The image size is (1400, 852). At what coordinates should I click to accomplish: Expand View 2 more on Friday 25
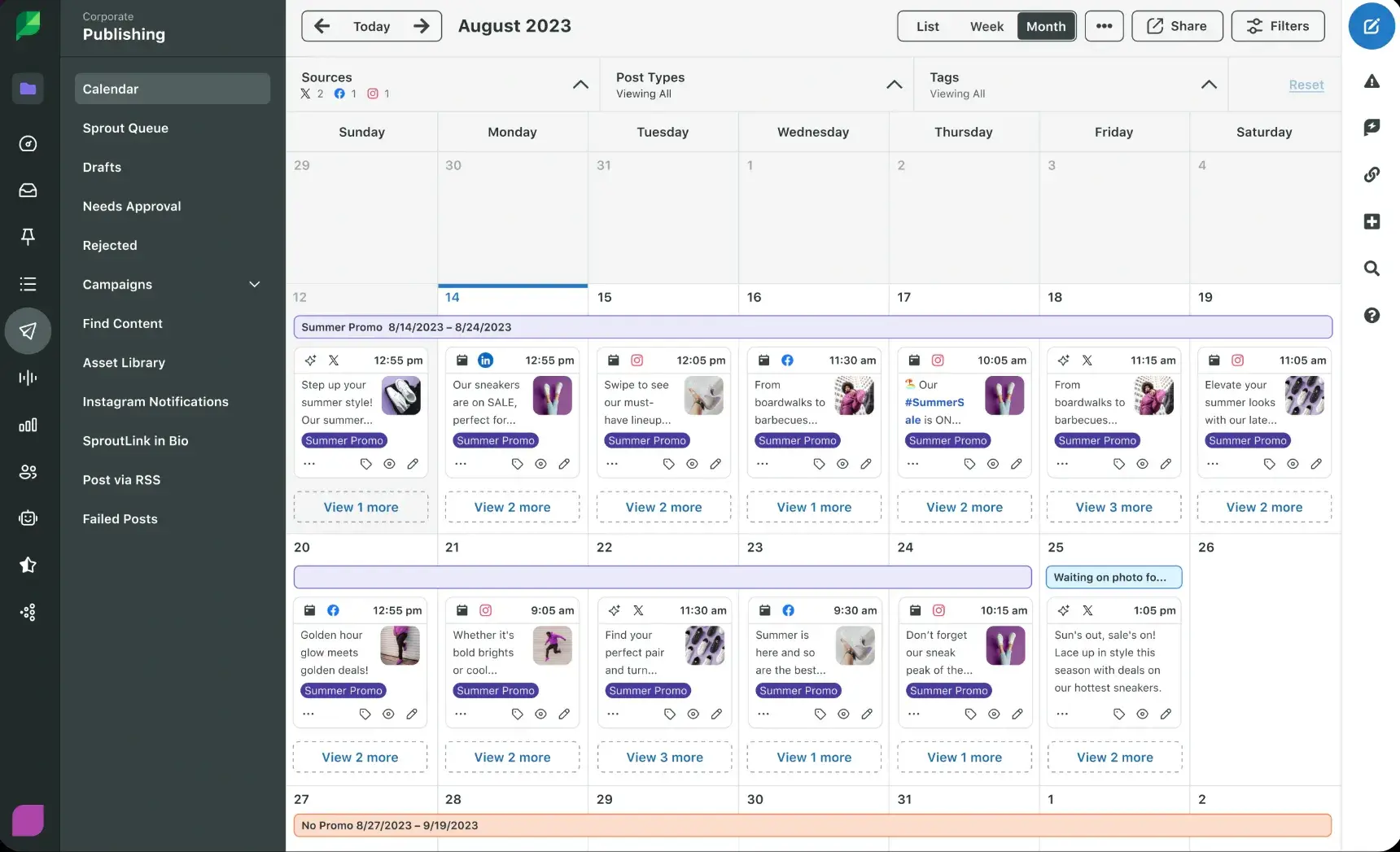pyautogui.click(x=1114, y=757)
